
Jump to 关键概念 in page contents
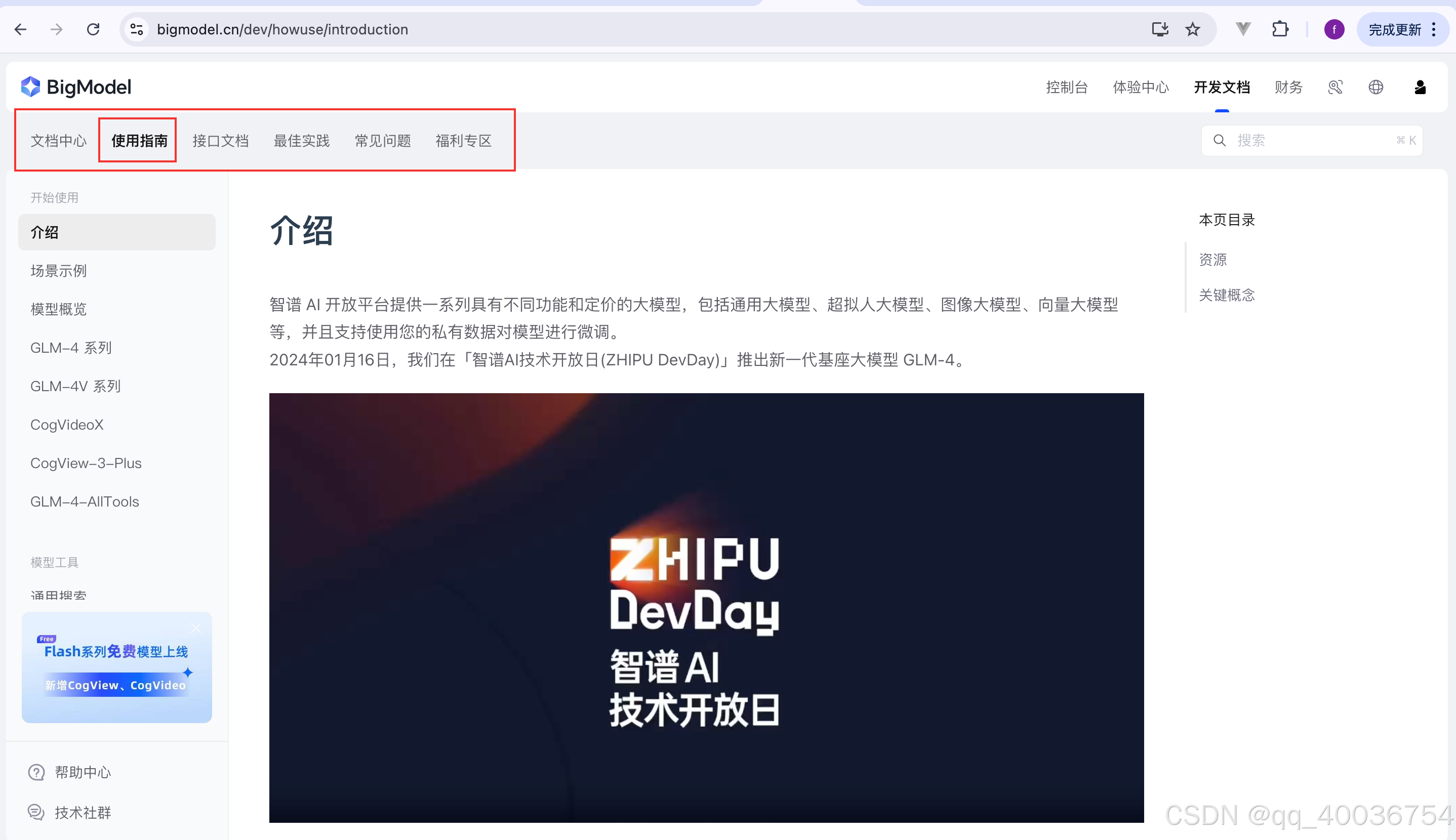point(1226,296)
